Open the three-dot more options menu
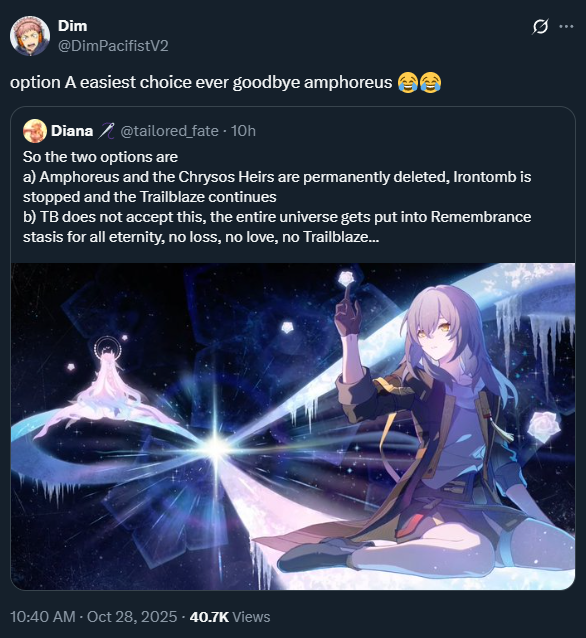The width and height of the screenshot is (586, 638). pyautogui.click(x=566, y=26)
